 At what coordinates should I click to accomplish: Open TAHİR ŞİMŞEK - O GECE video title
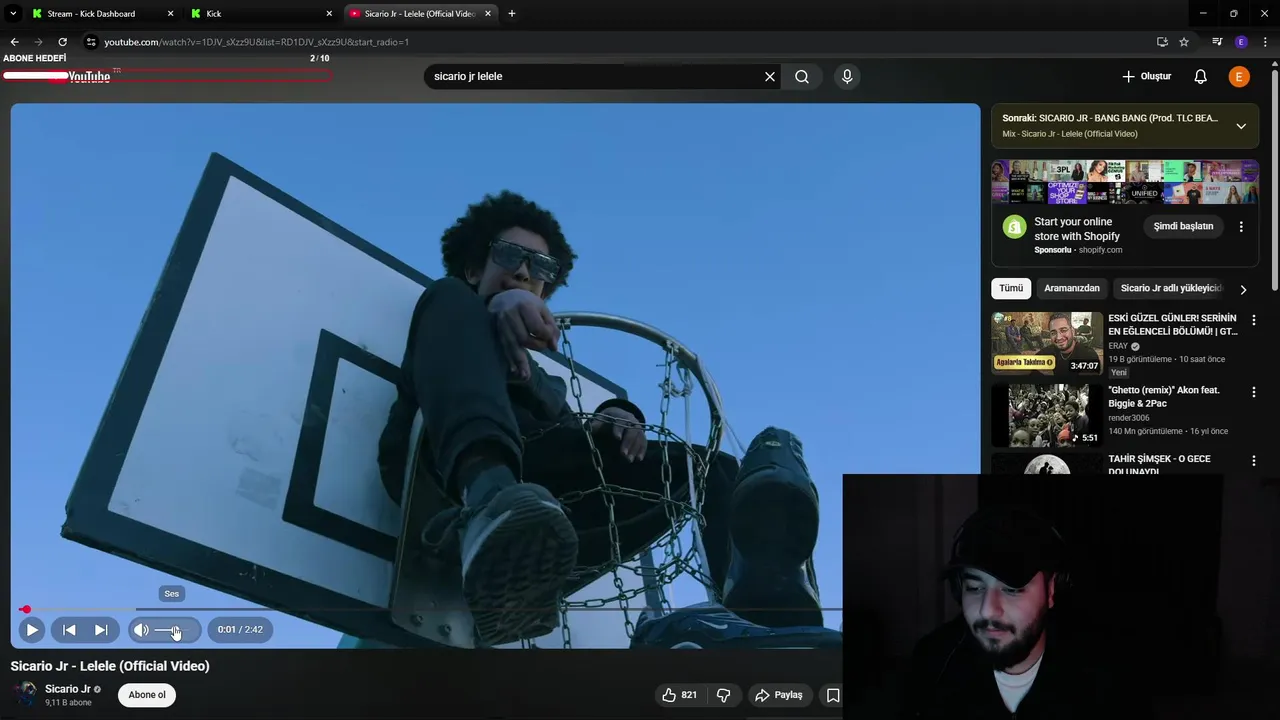click(x=1159, y=464)
